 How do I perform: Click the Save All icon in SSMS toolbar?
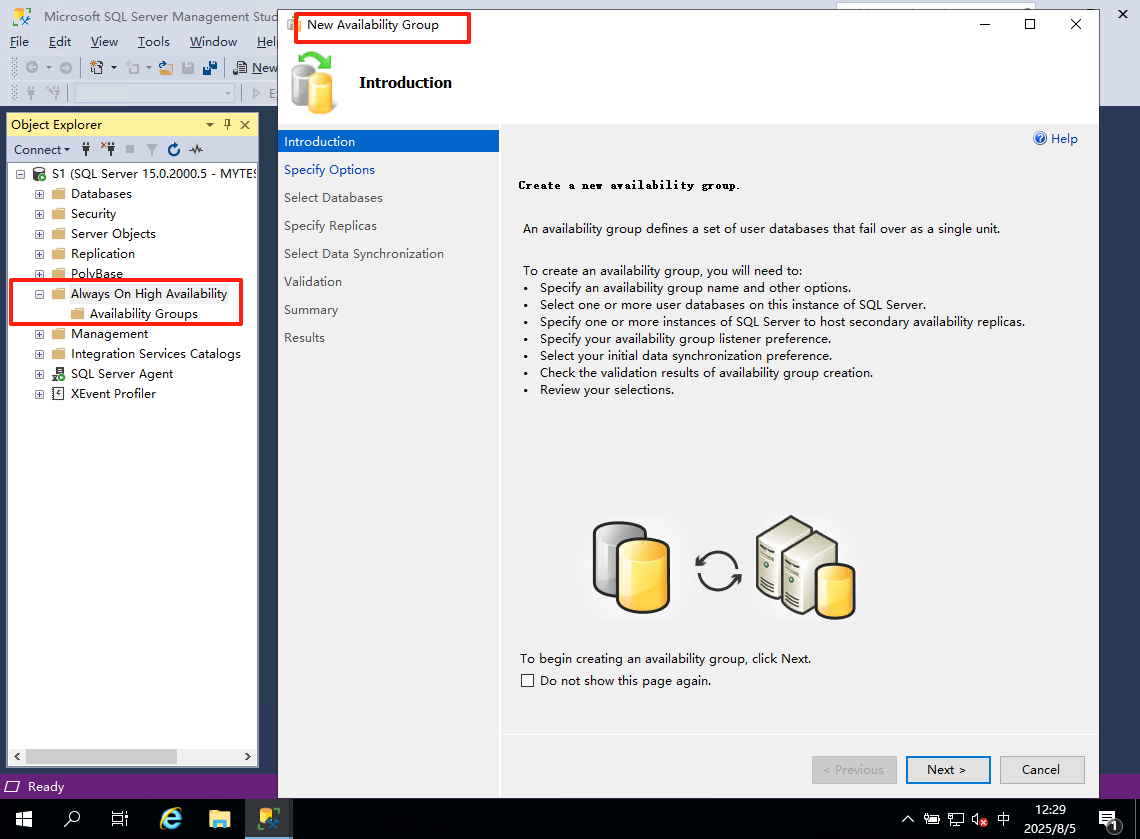pos(210,68)
